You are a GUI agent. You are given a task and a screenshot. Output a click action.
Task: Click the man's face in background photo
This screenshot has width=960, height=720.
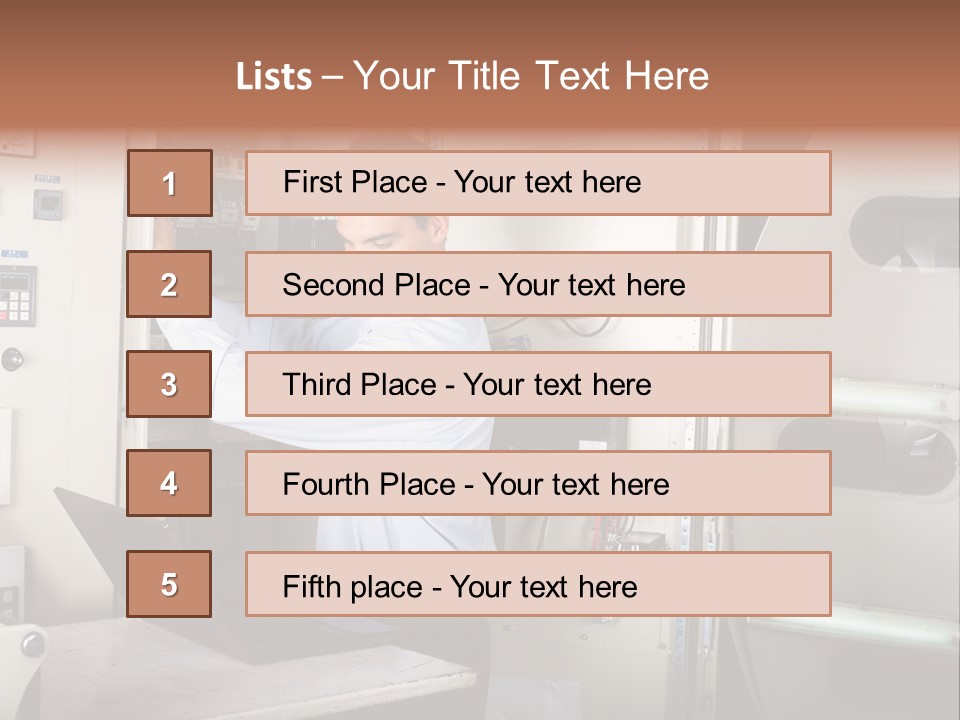[x=392, y=233]
